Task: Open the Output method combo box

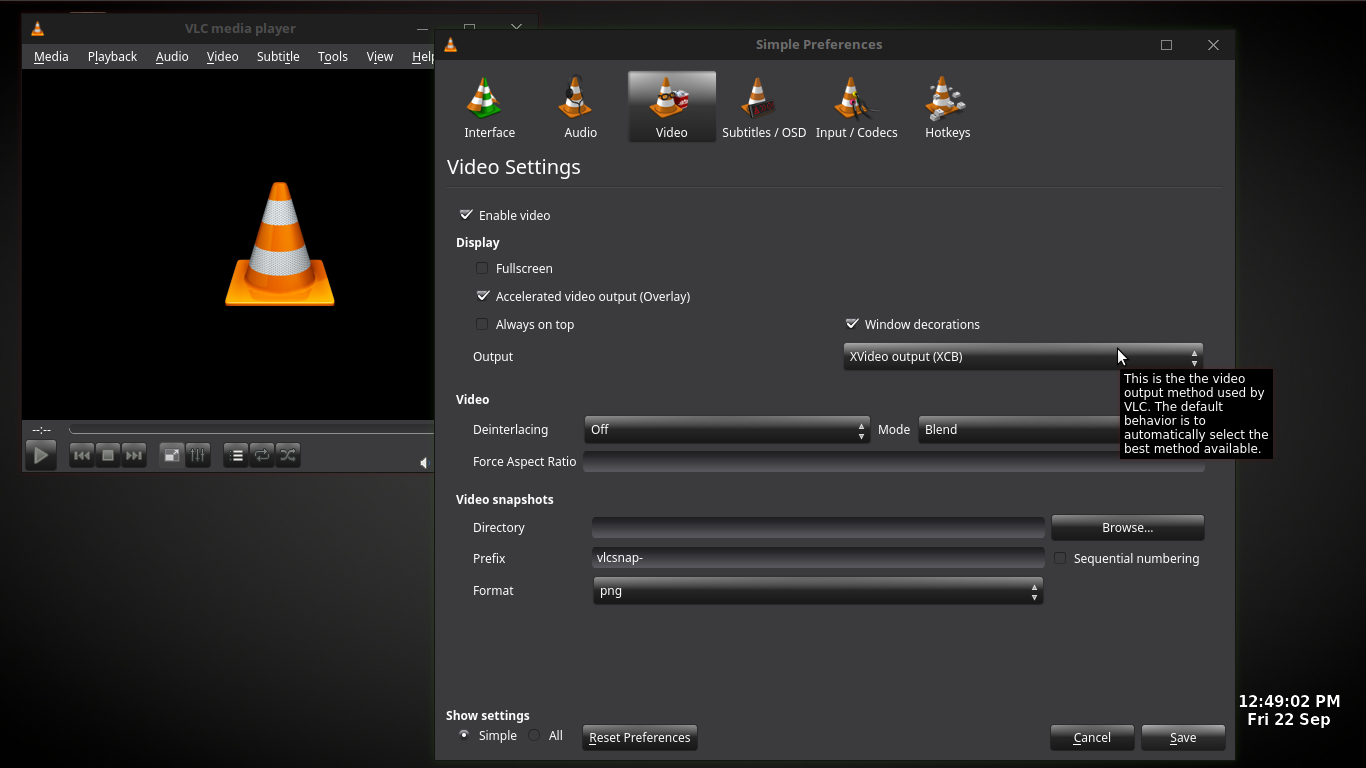Action: point(1022,357)
